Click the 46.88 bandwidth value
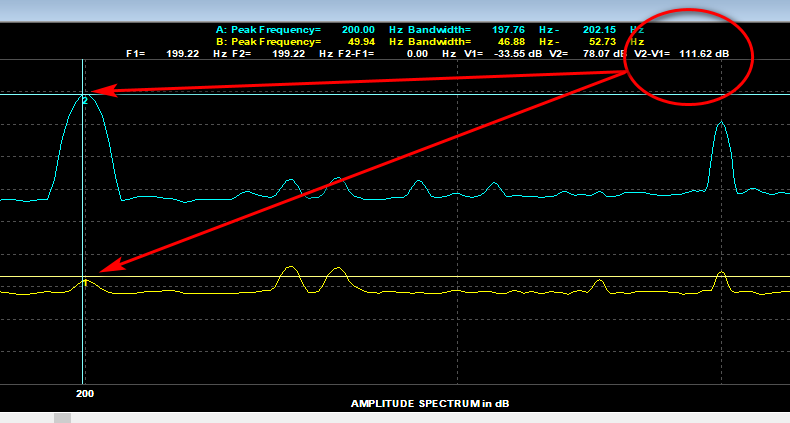Screen dimensions: 790x423 point(511,42)
